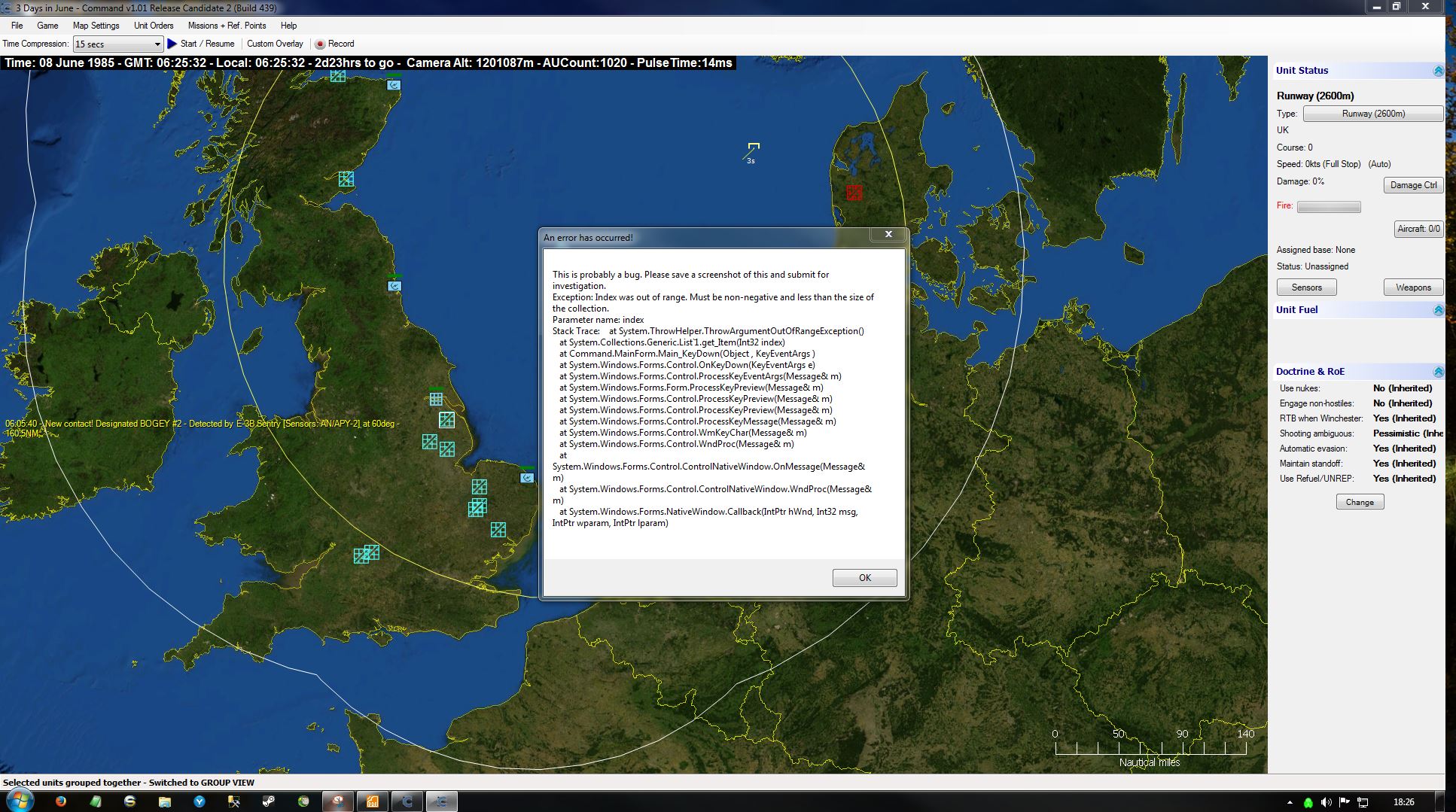Click the red hostile unit marker in Denmark

pyautogui.click(x=854, y=193)
